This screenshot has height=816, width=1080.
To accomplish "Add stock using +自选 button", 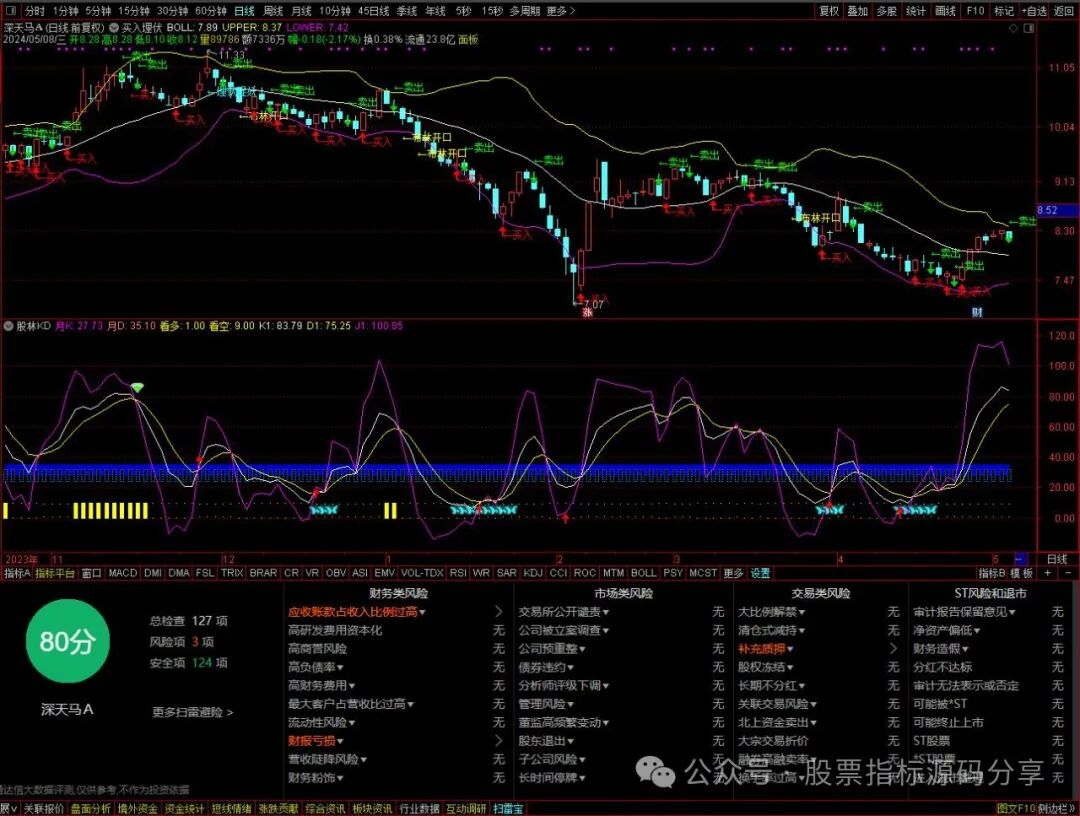I will point(1034,11).
